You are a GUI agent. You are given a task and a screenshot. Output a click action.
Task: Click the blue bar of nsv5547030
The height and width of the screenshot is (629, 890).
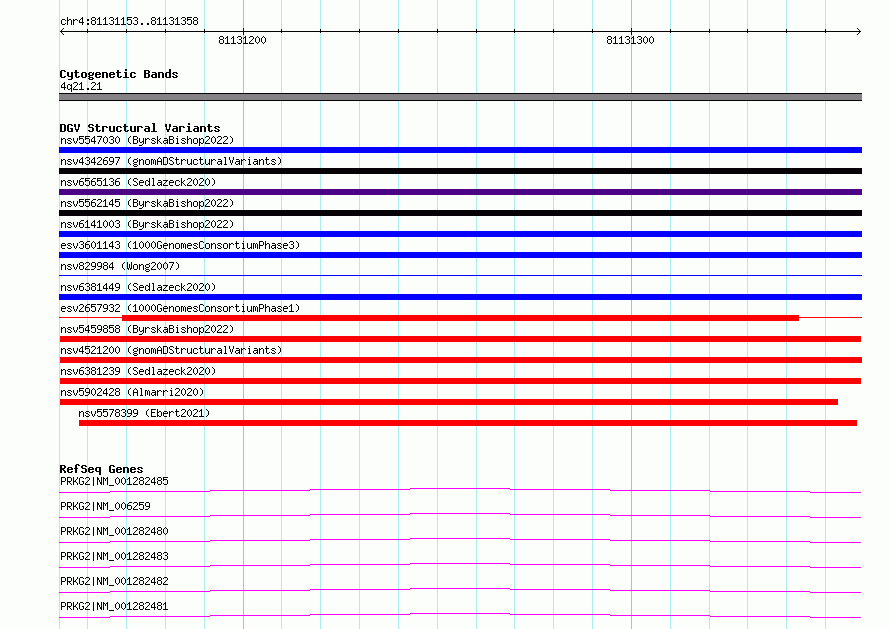pyautogui.click(x=460, y=150)
